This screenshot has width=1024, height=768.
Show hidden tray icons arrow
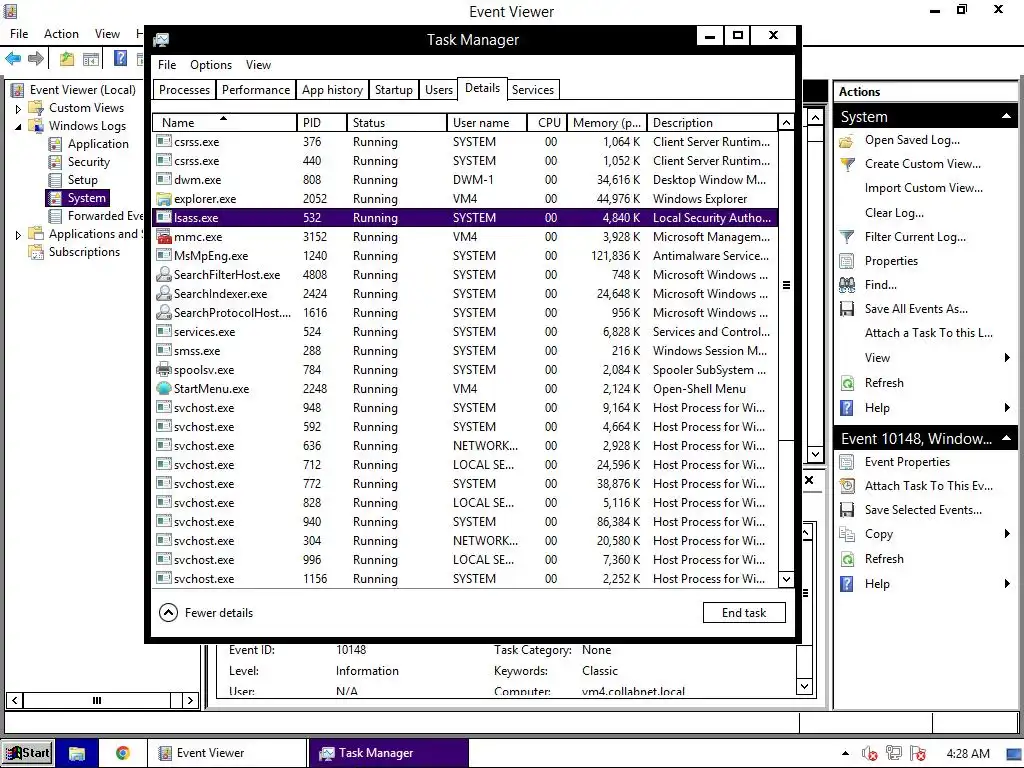tap(845, 753)
